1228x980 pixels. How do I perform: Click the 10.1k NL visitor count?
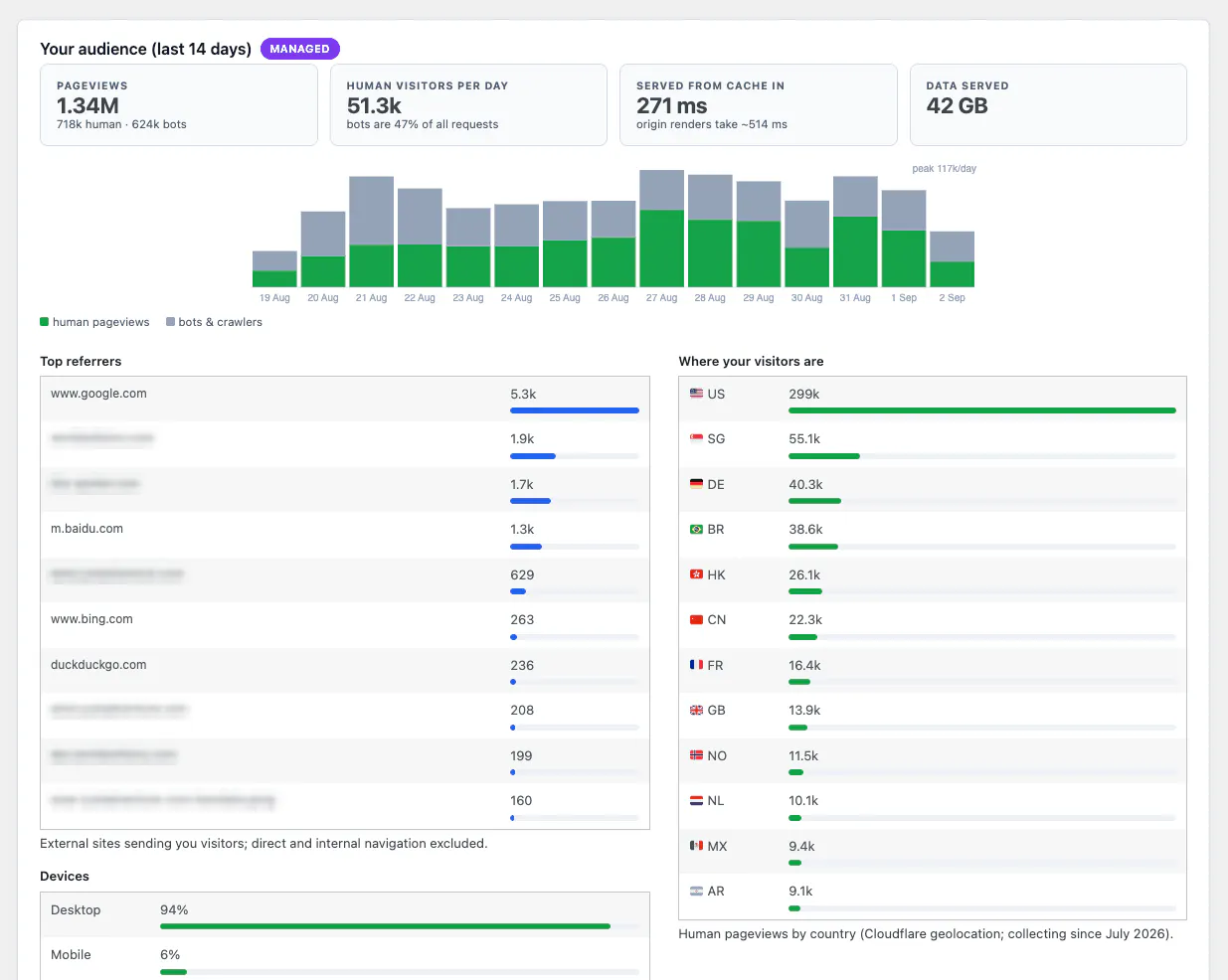(803, 800)
